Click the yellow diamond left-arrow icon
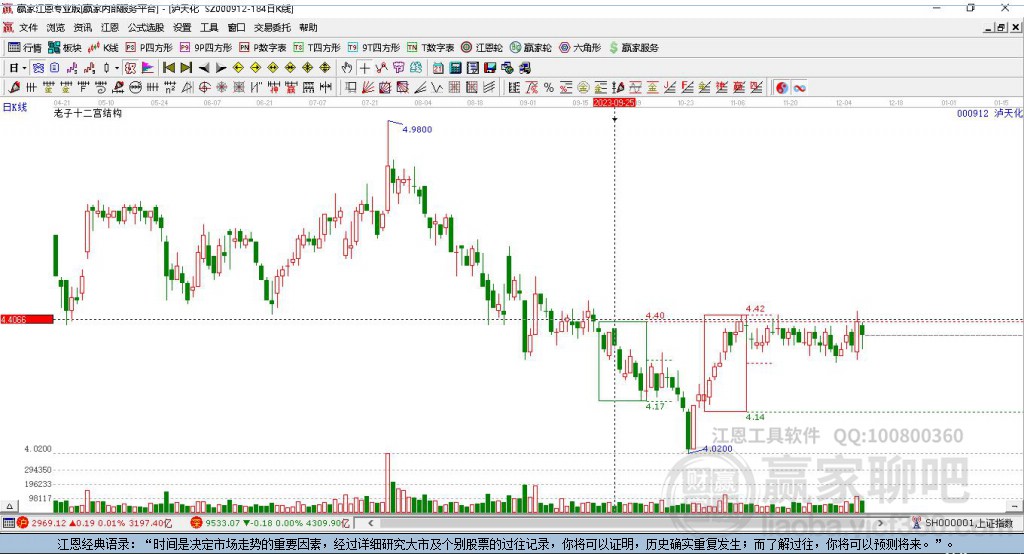1024x554 pixels. coord(238,68)
